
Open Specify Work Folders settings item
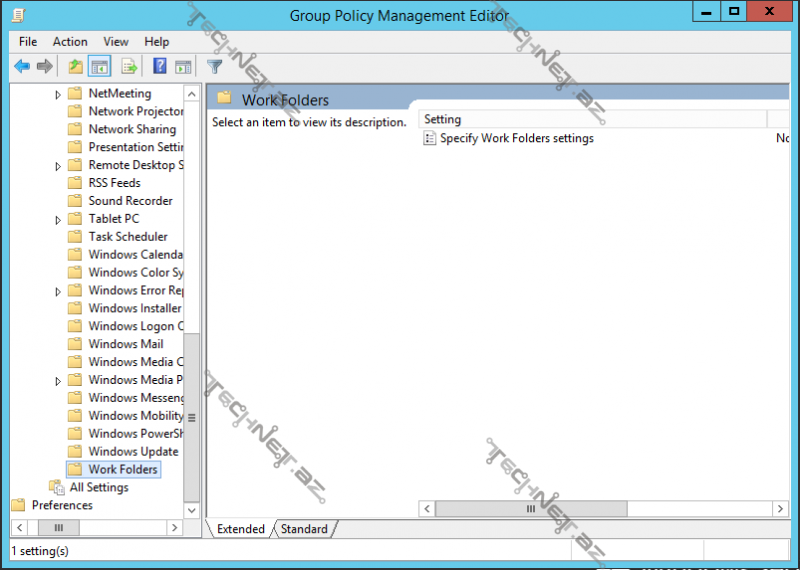coord(516,139)
